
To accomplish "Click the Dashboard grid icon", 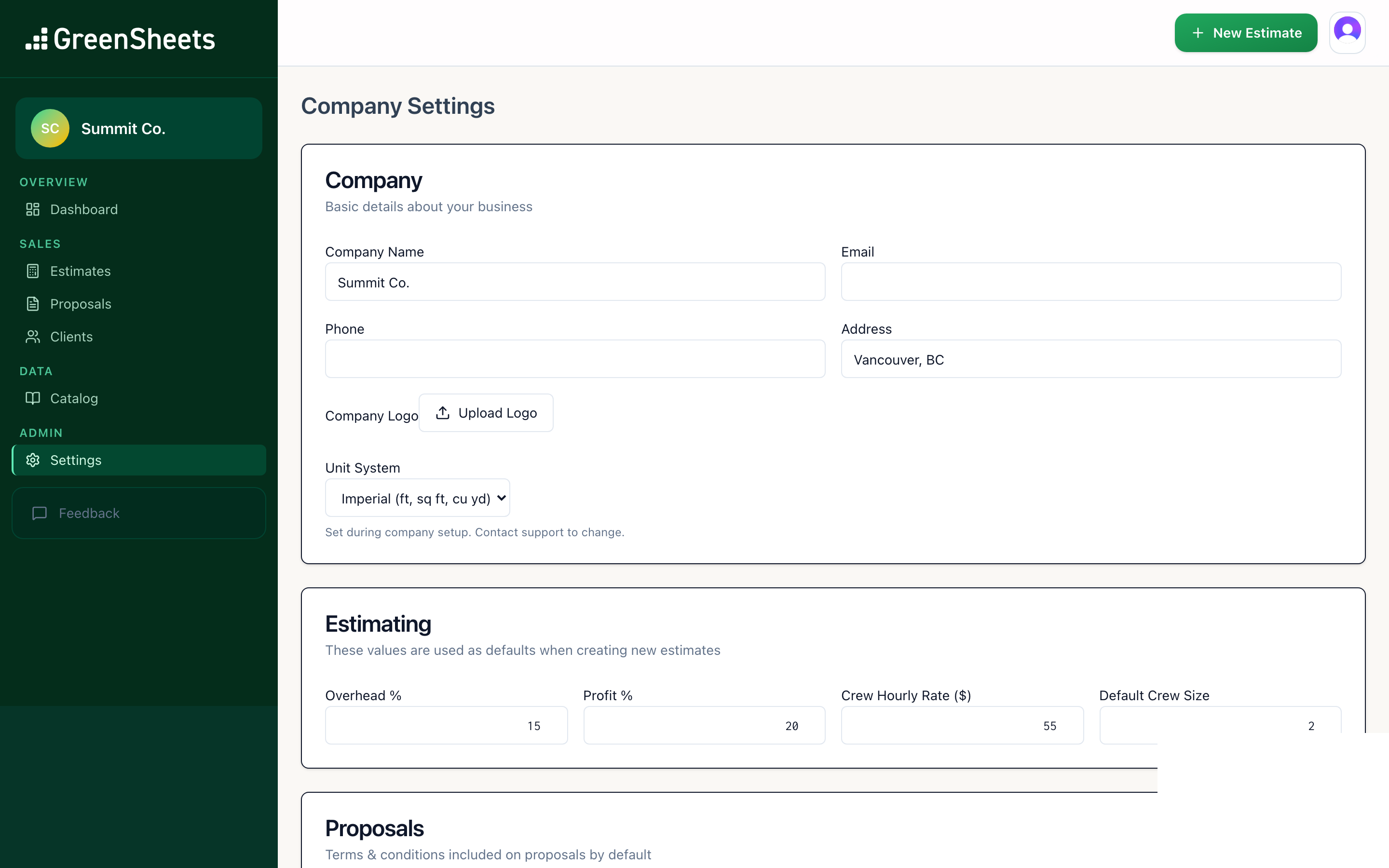I will (33, 210).
